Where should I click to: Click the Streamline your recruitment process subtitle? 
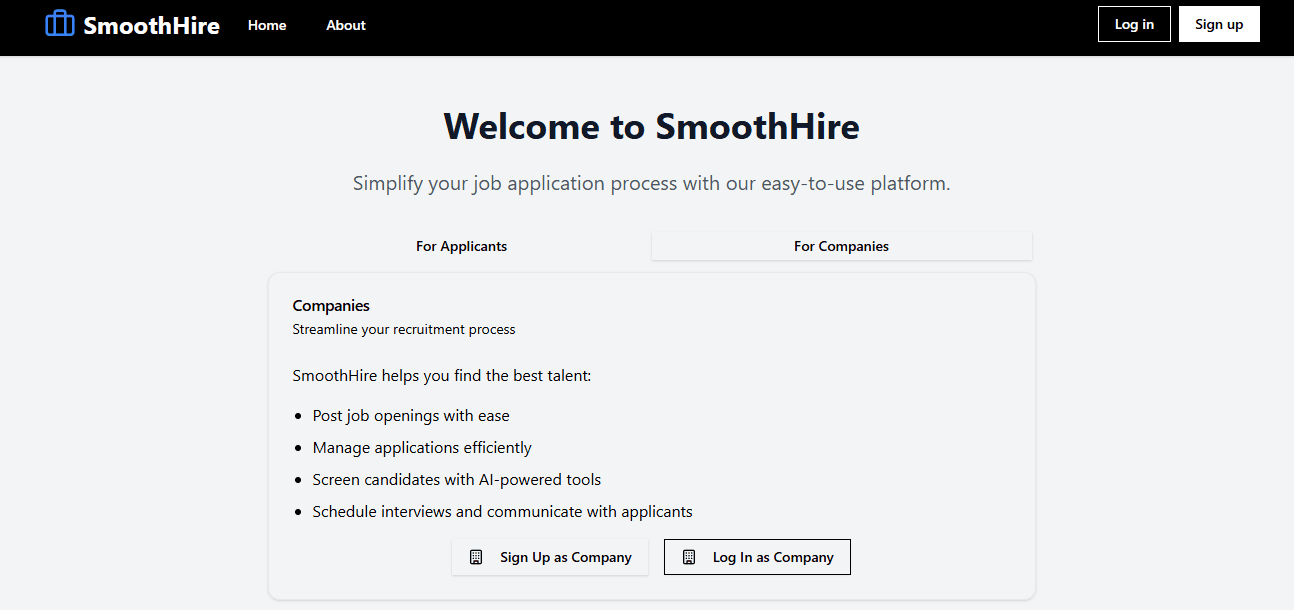click(403, 329)
